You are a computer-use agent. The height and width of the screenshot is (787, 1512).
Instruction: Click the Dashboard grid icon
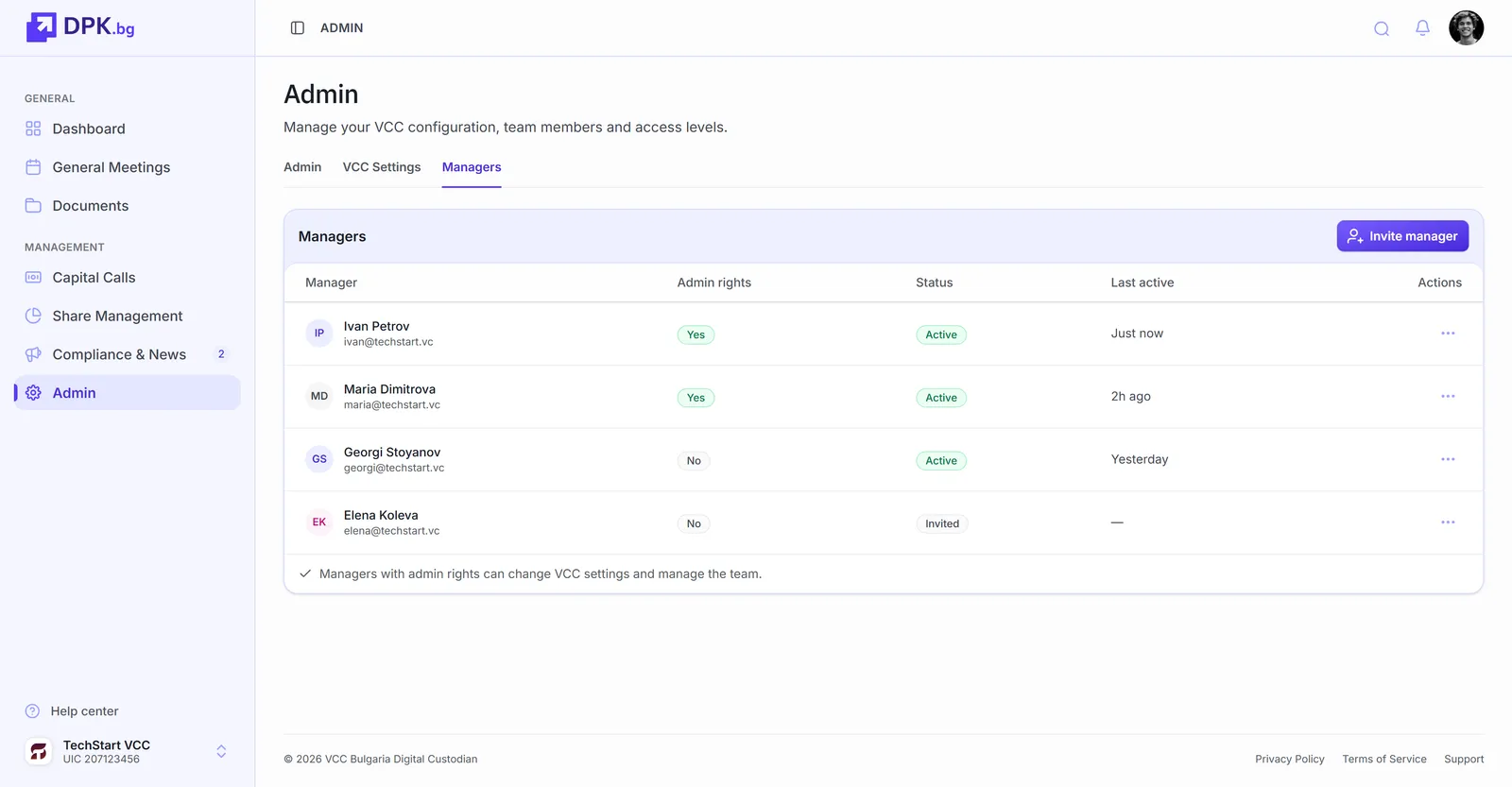pyautogui.click(x=33, y=128)
